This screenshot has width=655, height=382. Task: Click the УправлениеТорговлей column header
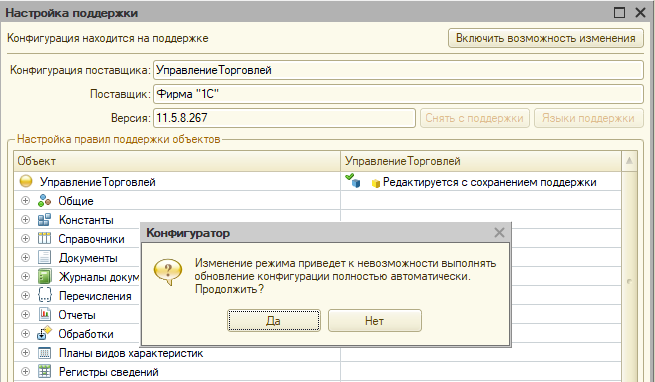click(x=481, y=161)
